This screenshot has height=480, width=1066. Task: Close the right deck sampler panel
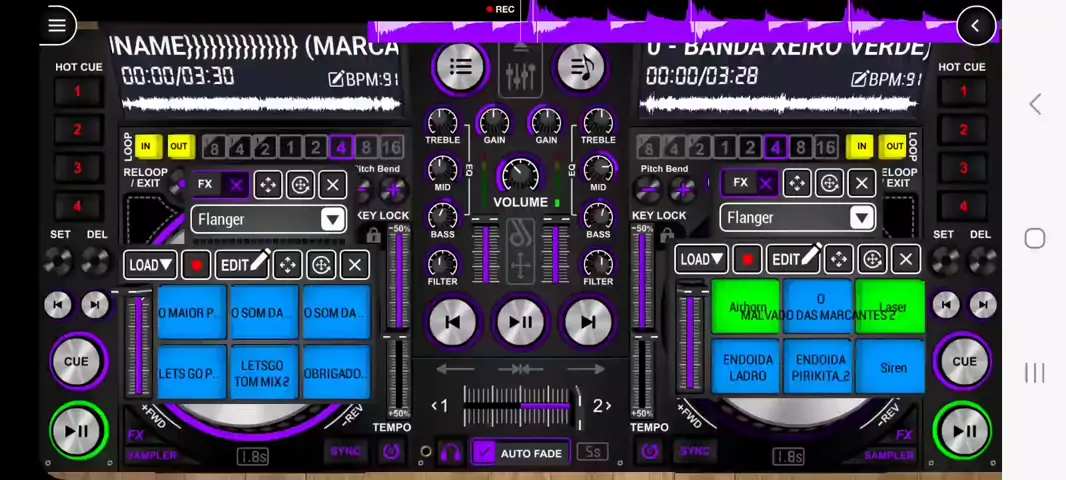coord(905,260)
